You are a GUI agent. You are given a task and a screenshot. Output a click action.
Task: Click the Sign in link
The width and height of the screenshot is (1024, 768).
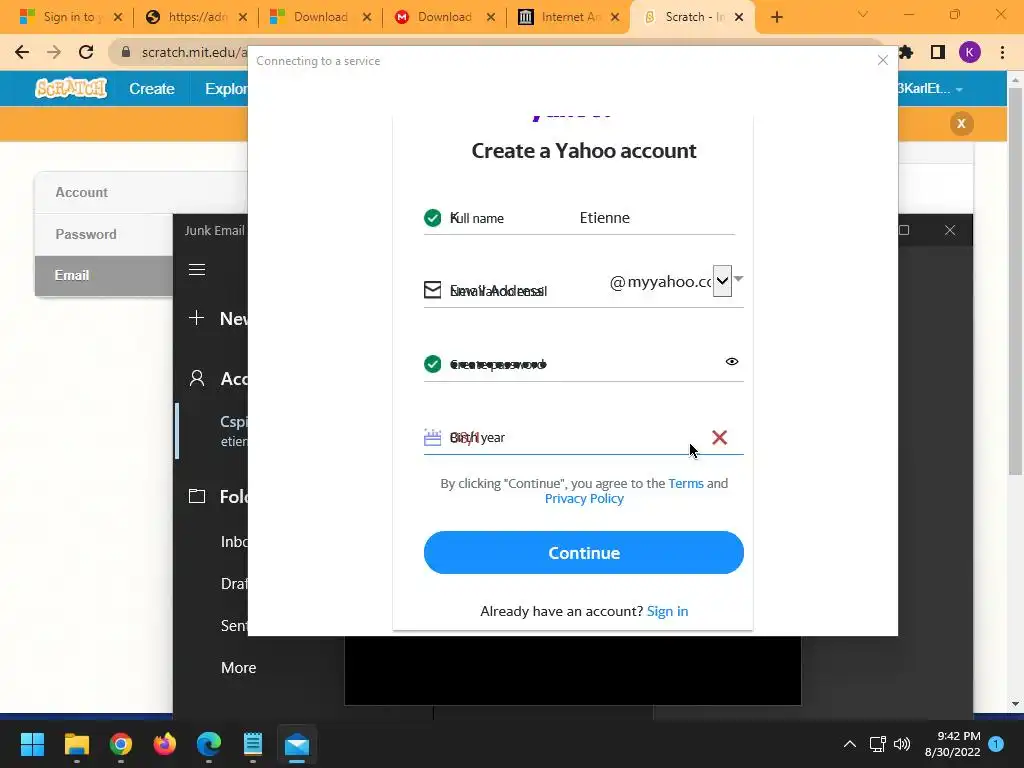click(x=667, y=611)
